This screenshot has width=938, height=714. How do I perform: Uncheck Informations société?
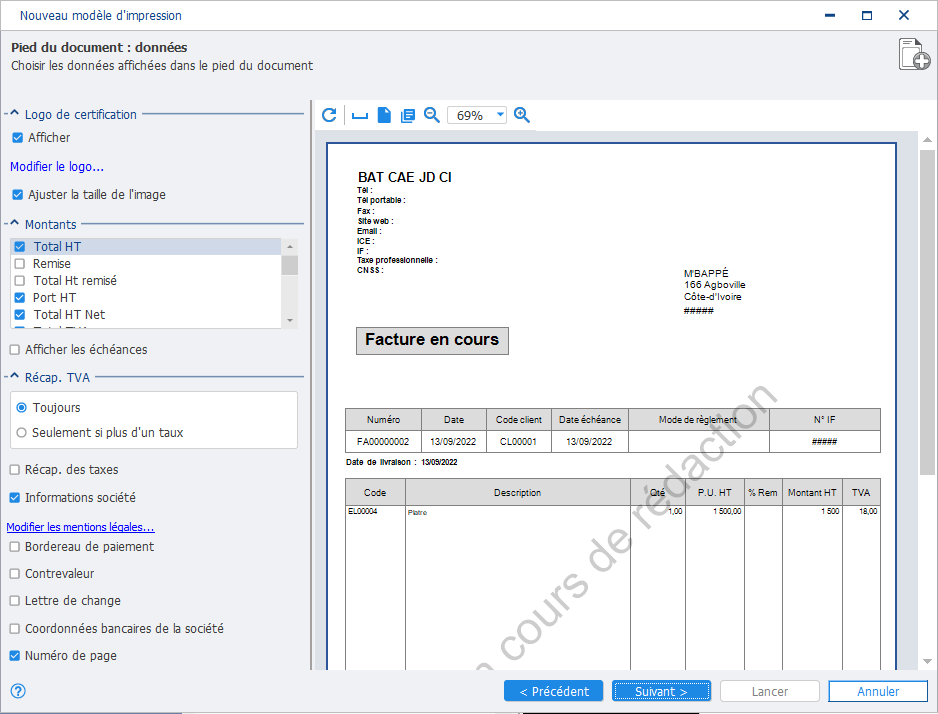pos(15,498)
